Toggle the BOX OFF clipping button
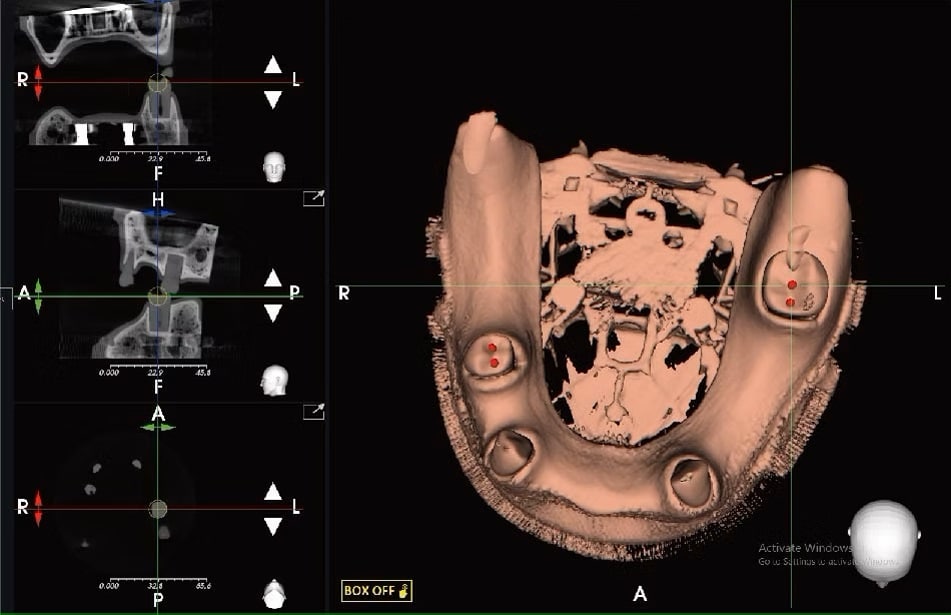951x615 pixels. (376, 590)
